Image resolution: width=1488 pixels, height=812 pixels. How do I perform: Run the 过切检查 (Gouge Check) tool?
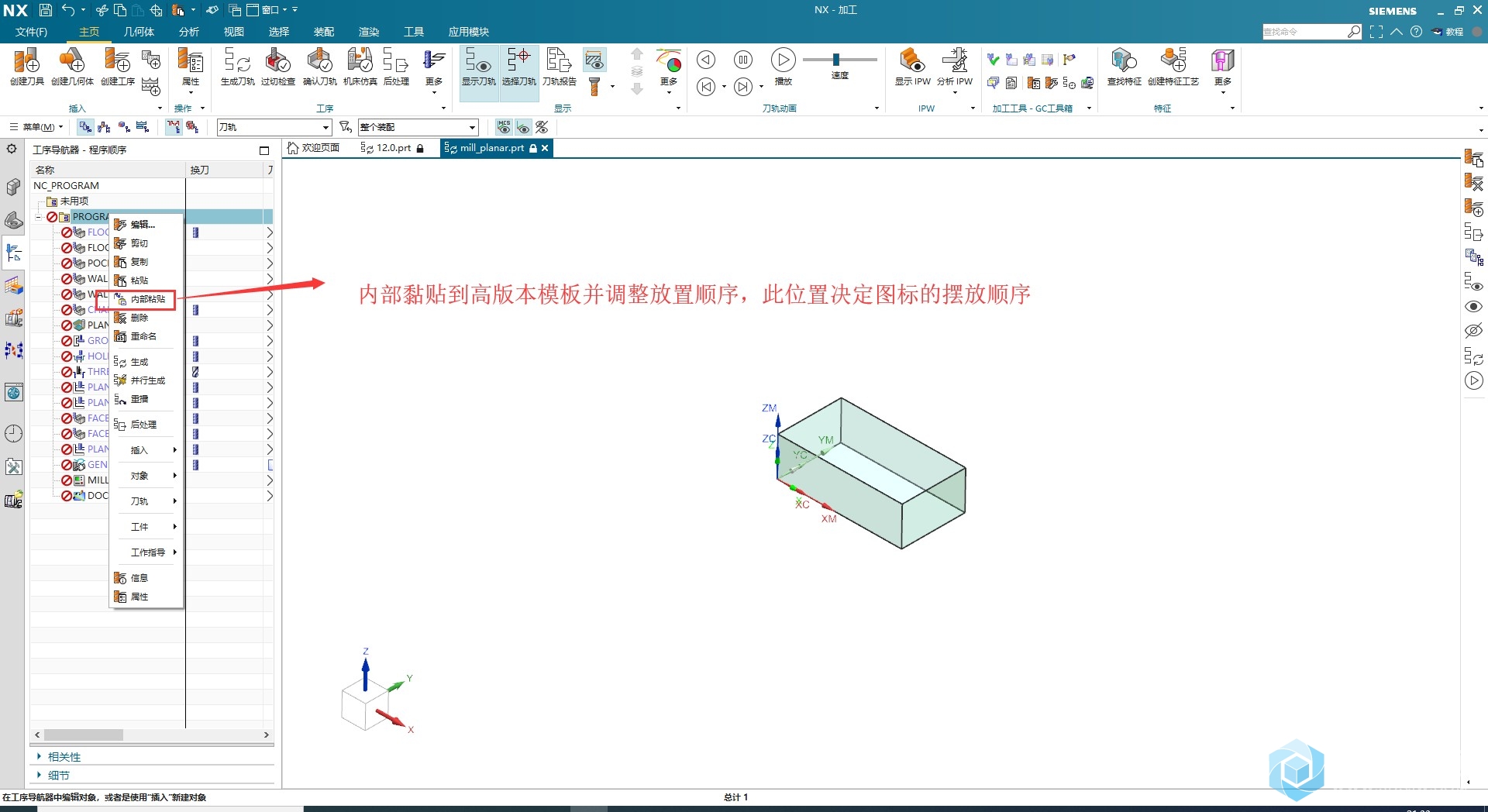[277, 67]
